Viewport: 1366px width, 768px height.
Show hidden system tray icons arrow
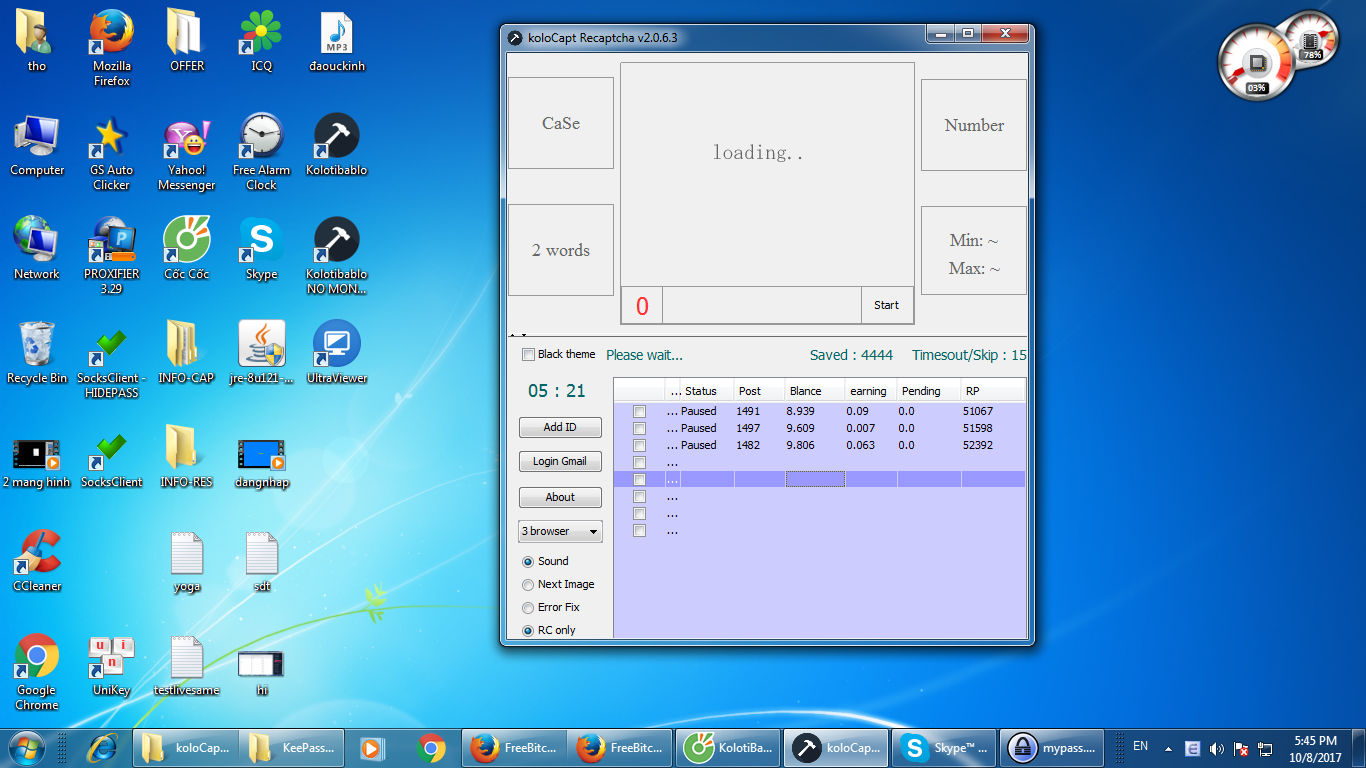click(1167, 748)
